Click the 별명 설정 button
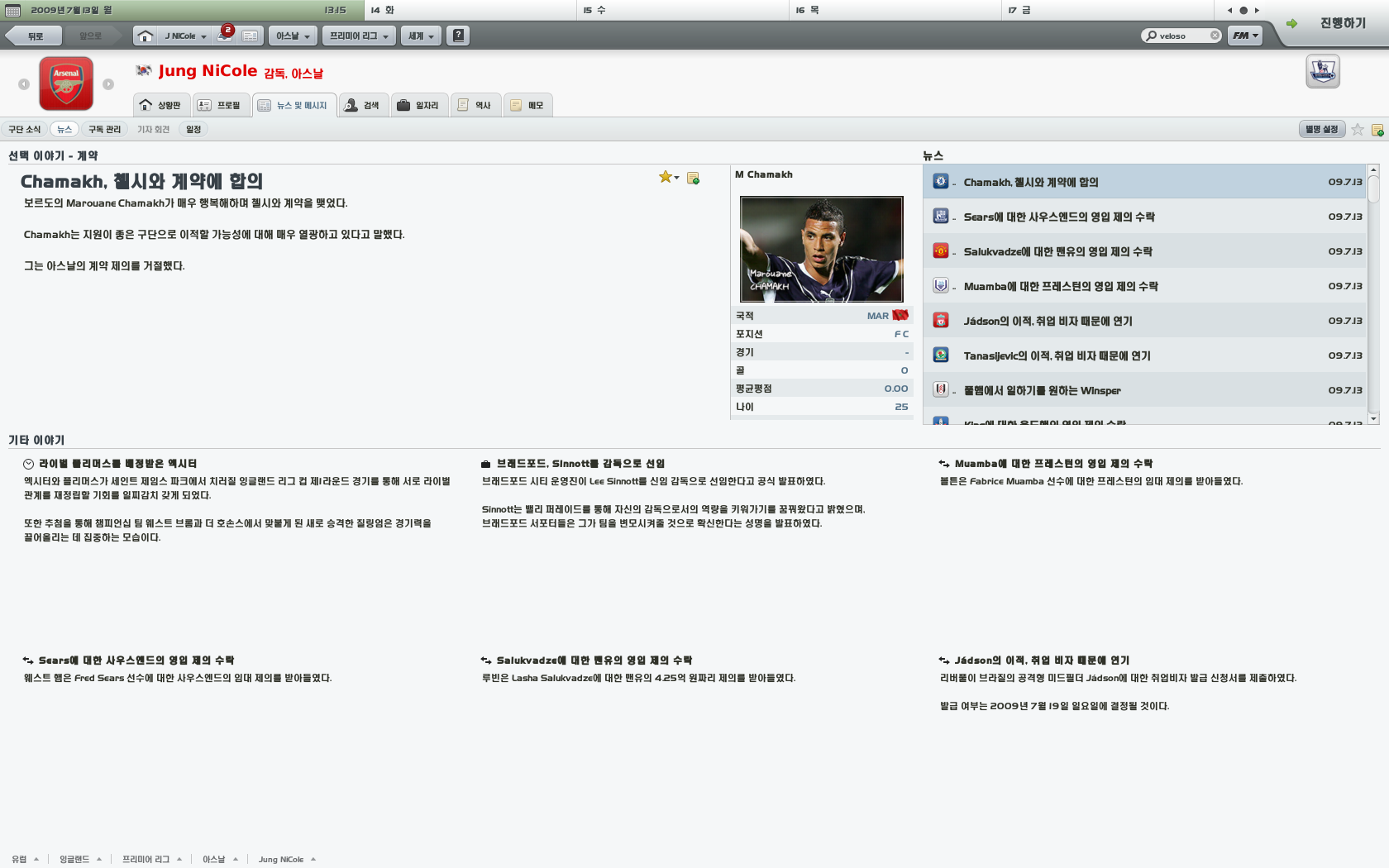 point(1321,129)
